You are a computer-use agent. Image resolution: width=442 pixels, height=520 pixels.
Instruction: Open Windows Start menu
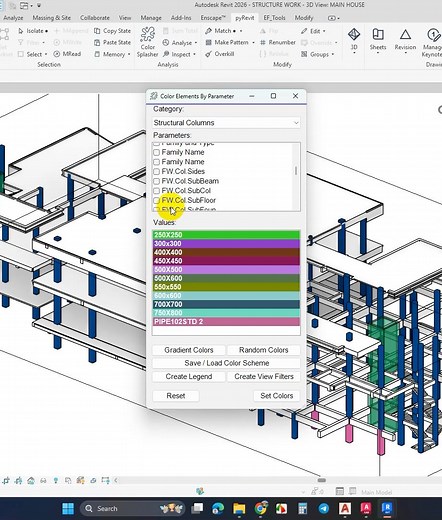68,509
